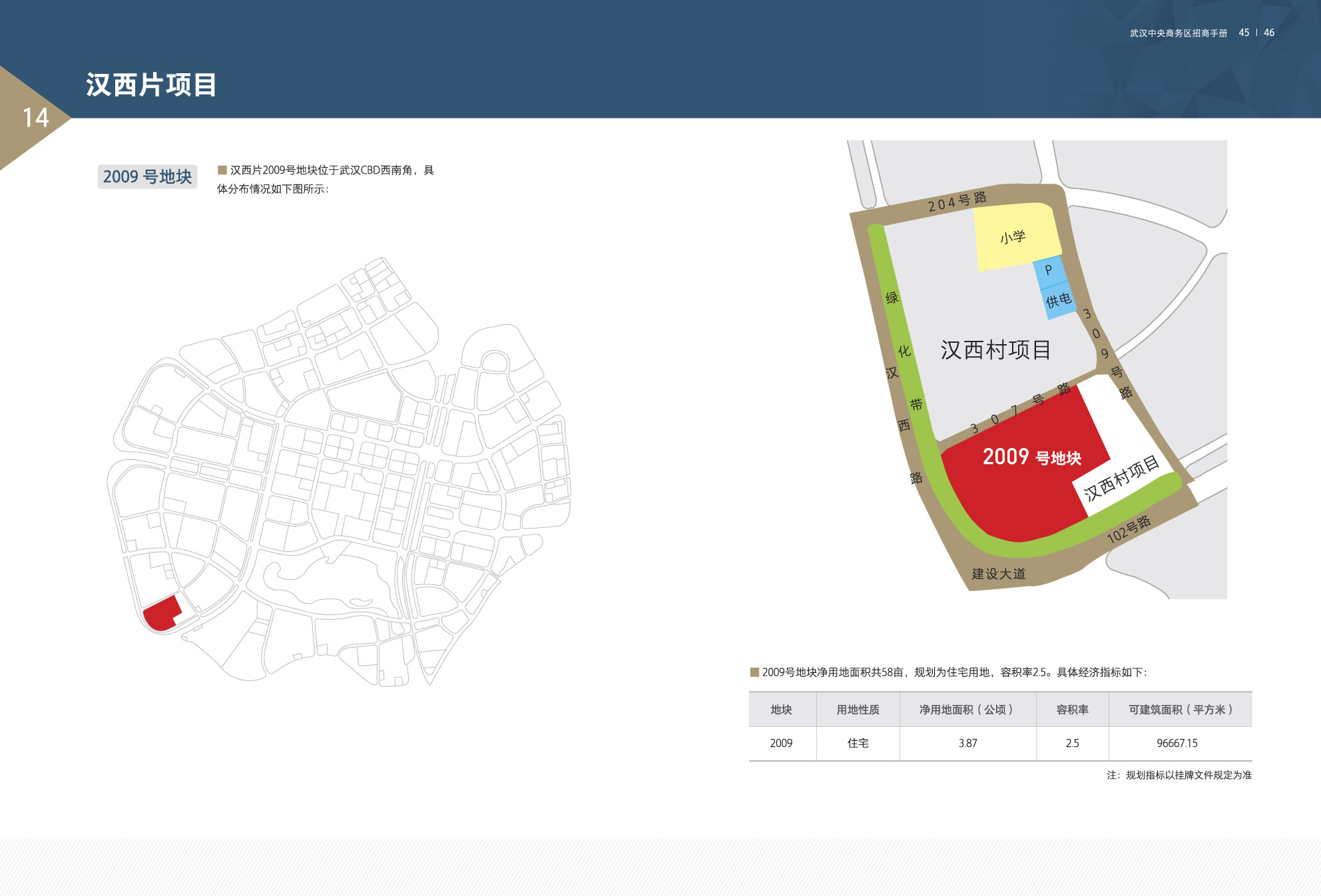Click the blue P parking block
The width and height of the screenshot is (1321, 896).
pyautogui.click(x=1049, y=271)
